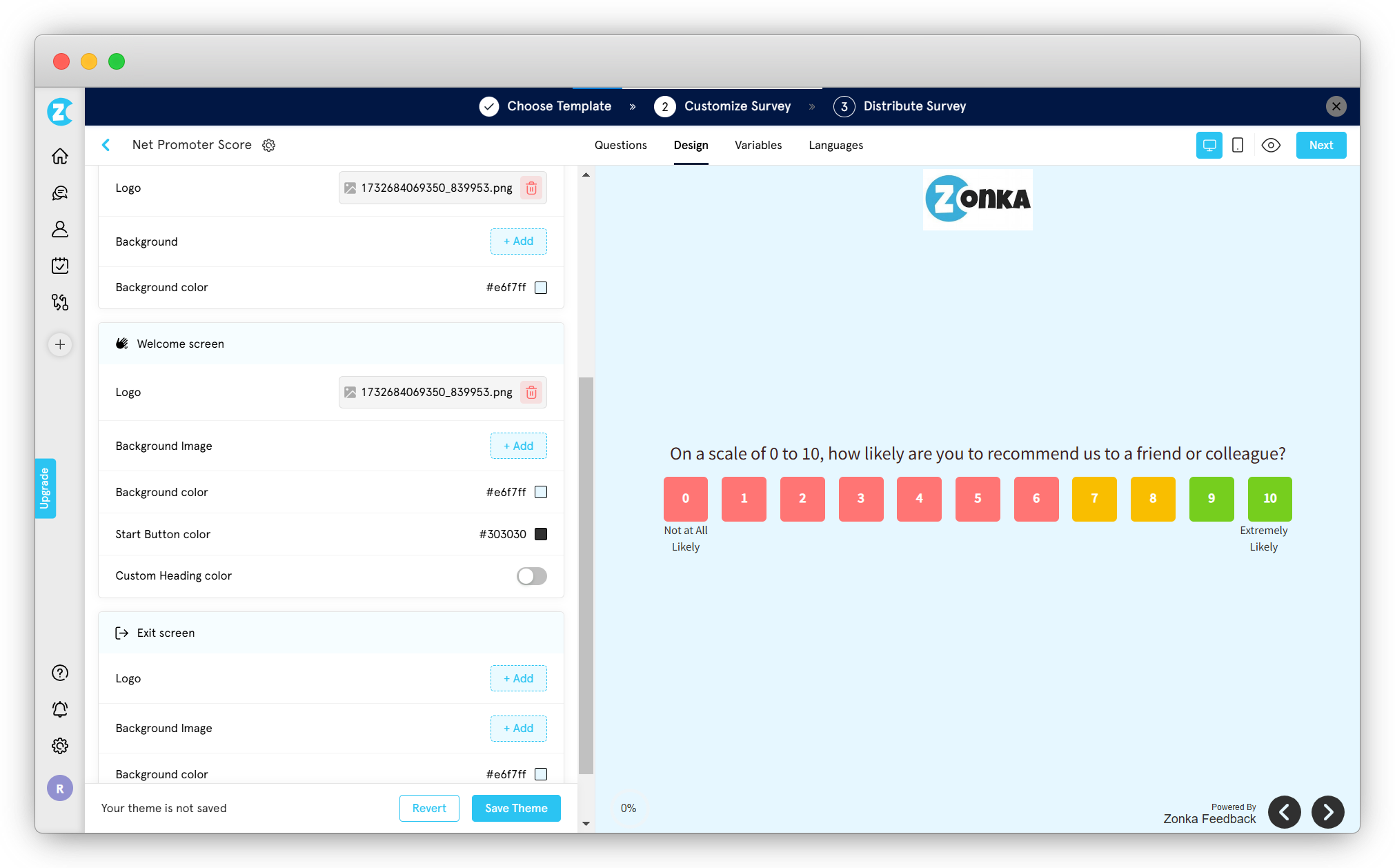This screenshot has width=1395, height=868.
Task: Open the Tasks calendar-check icon
Action: pos(60,266)
